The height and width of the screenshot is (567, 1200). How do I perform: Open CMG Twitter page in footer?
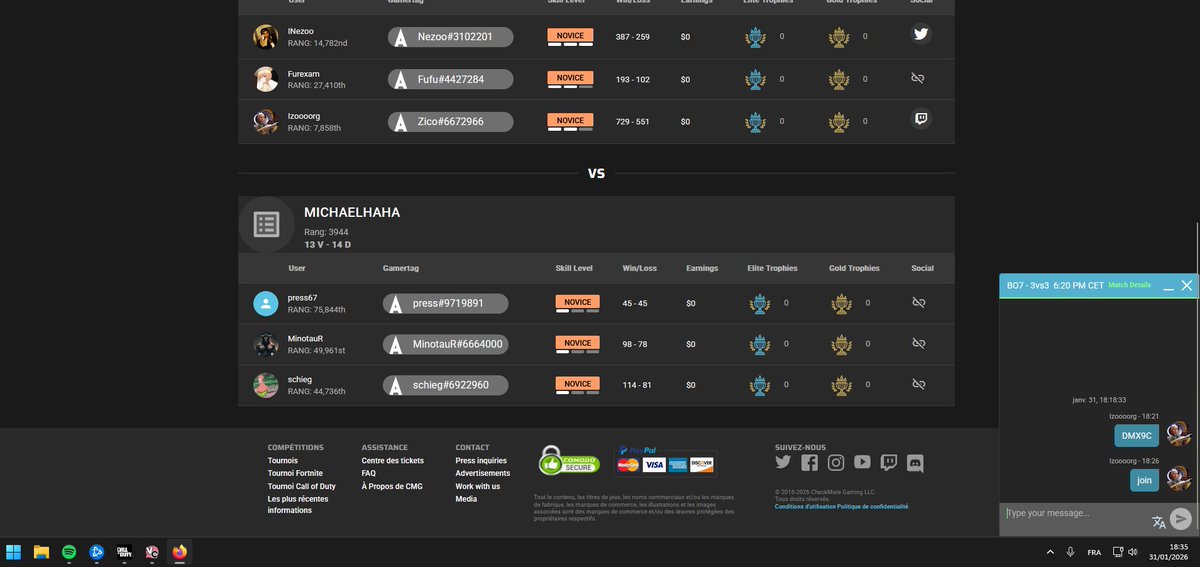783,462
